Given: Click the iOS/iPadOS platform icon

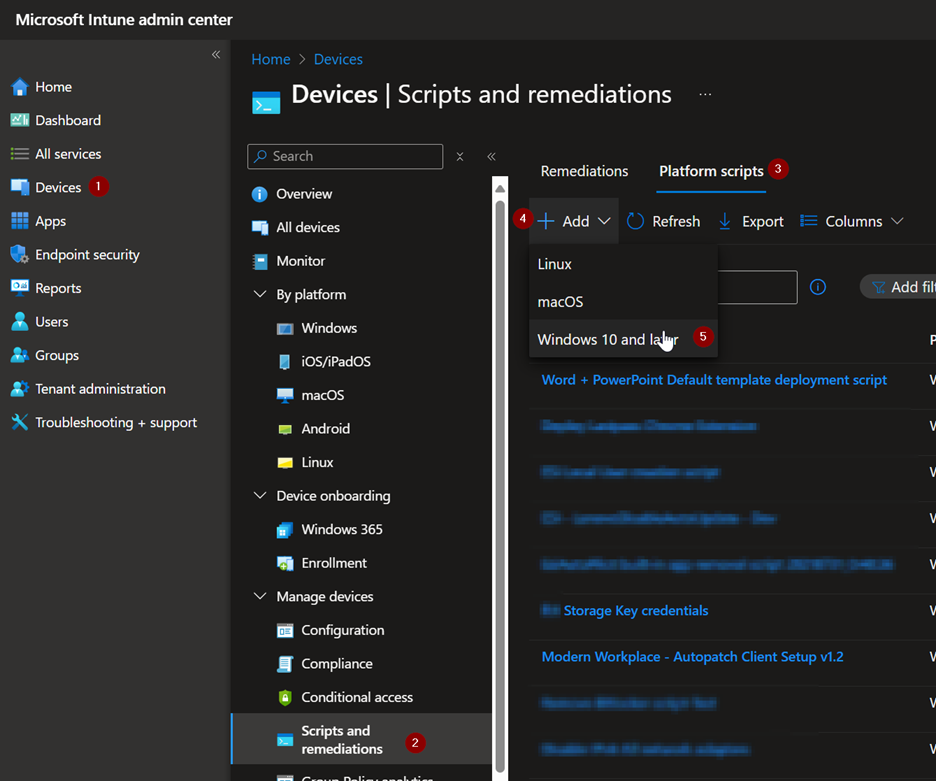Looking at the screenshot, I should point(285,362).
